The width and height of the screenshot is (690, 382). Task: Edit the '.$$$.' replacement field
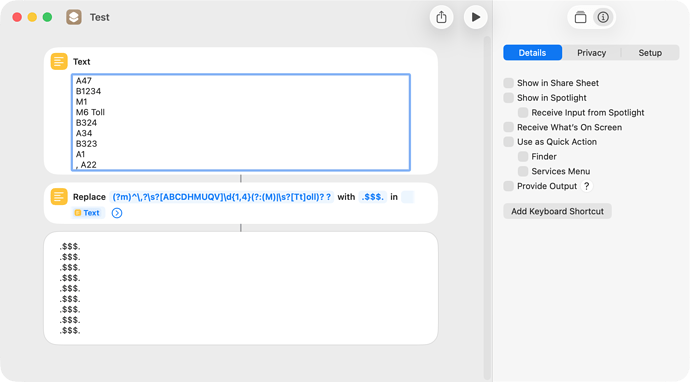click(373, 197)
